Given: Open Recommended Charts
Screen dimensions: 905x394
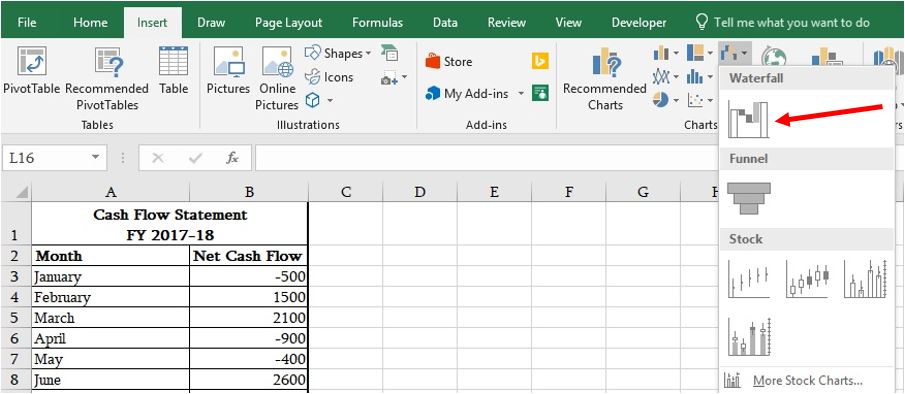Looking at the screenshot, I should point(605,78).
